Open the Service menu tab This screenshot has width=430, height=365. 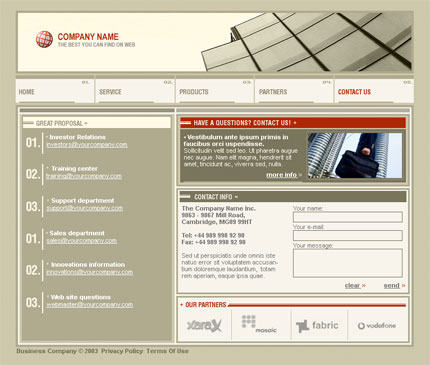click(135, 91)
